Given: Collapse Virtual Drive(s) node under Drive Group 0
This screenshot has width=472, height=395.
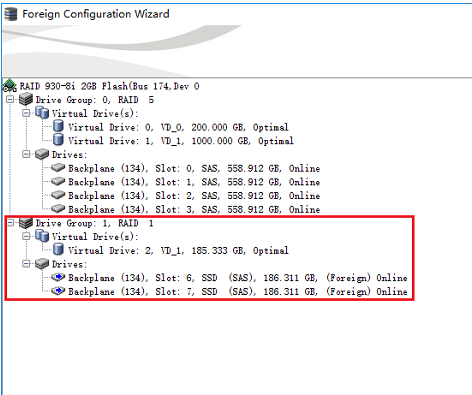Looking at the screenshot, I should click(x=26, y=113).
